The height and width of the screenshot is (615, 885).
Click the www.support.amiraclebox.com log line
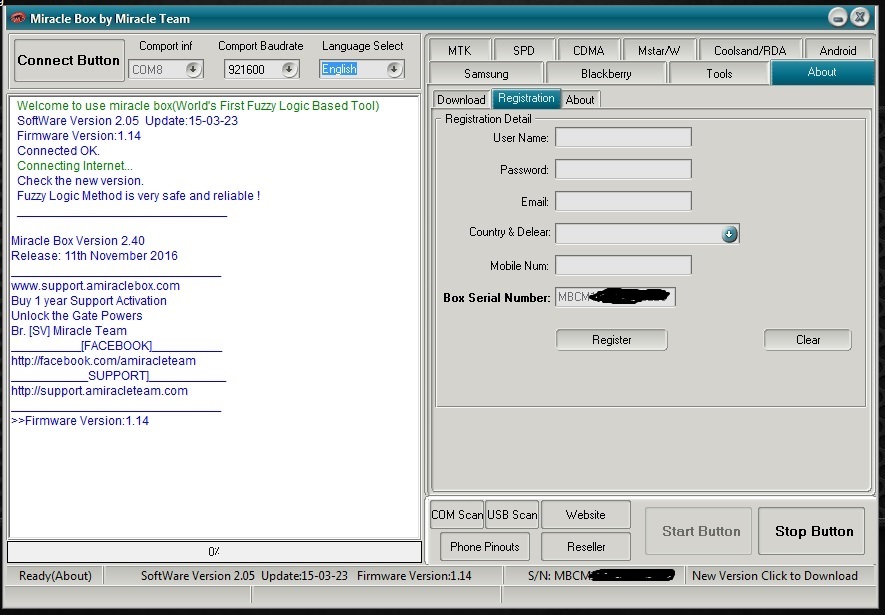pos(95,285)
